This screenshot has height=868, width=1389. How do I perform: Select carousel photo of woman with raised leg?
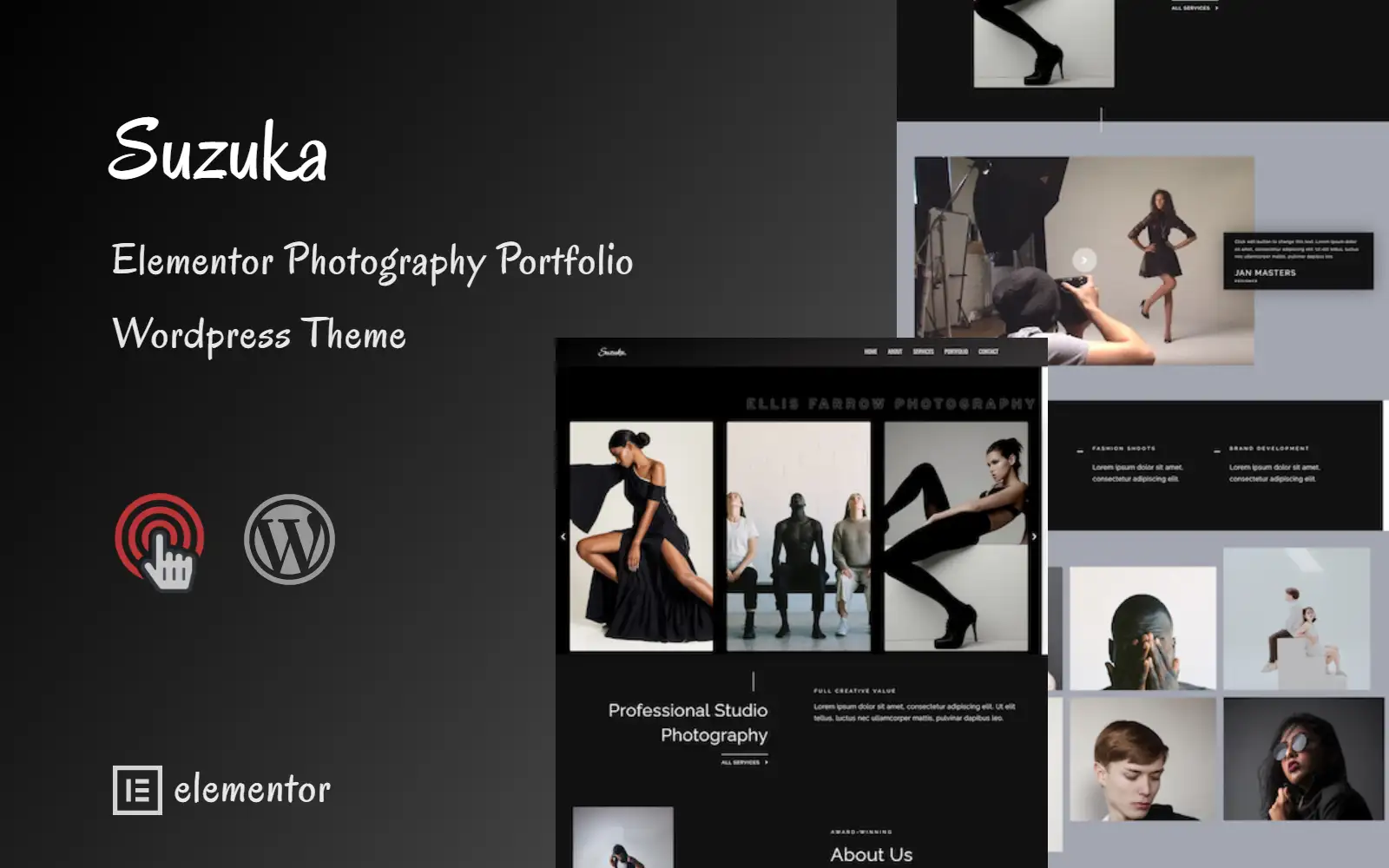click(956, 536)
